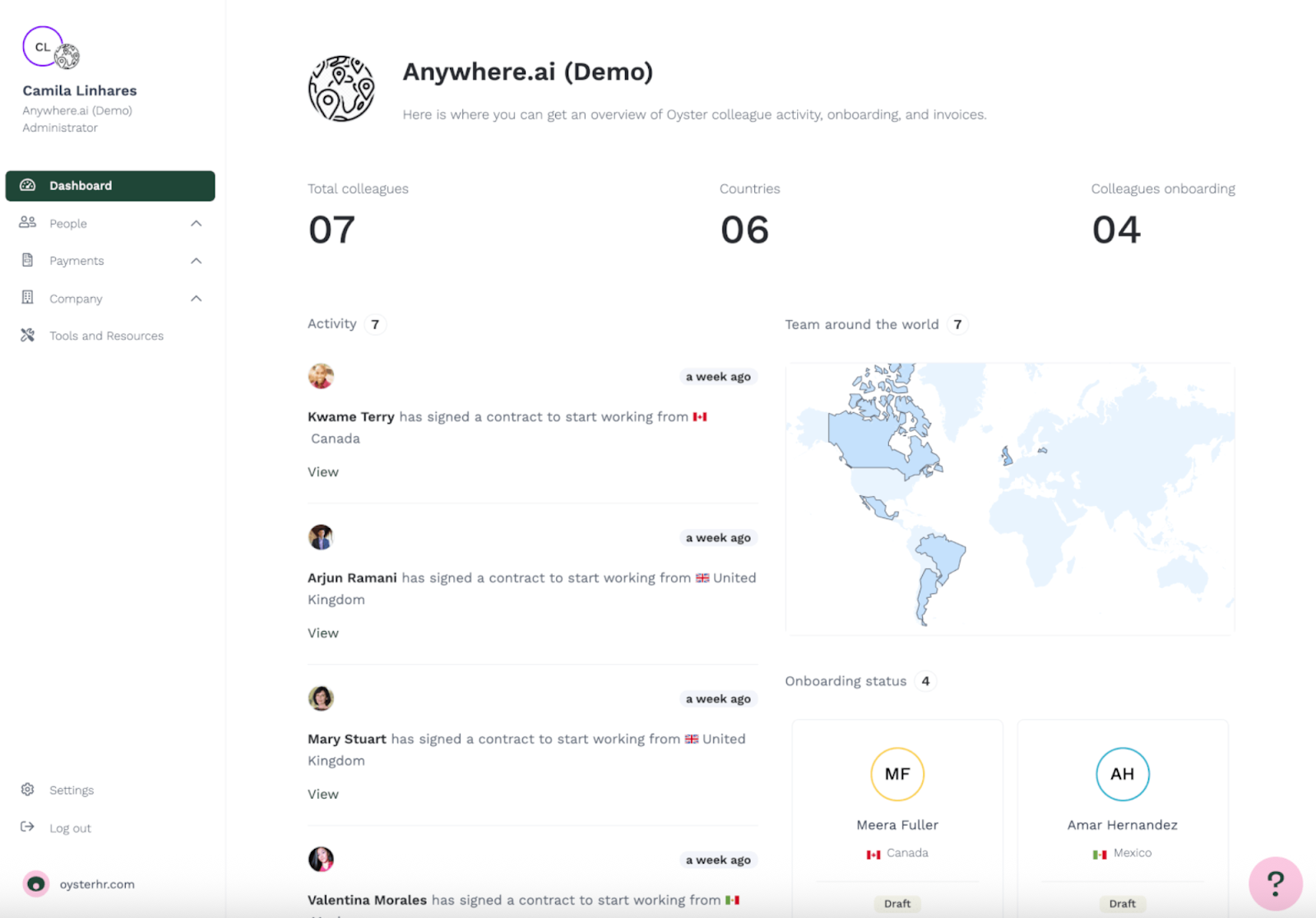
Task: Click the Canada flag under Meera Fuller
Action: (873, 853)
